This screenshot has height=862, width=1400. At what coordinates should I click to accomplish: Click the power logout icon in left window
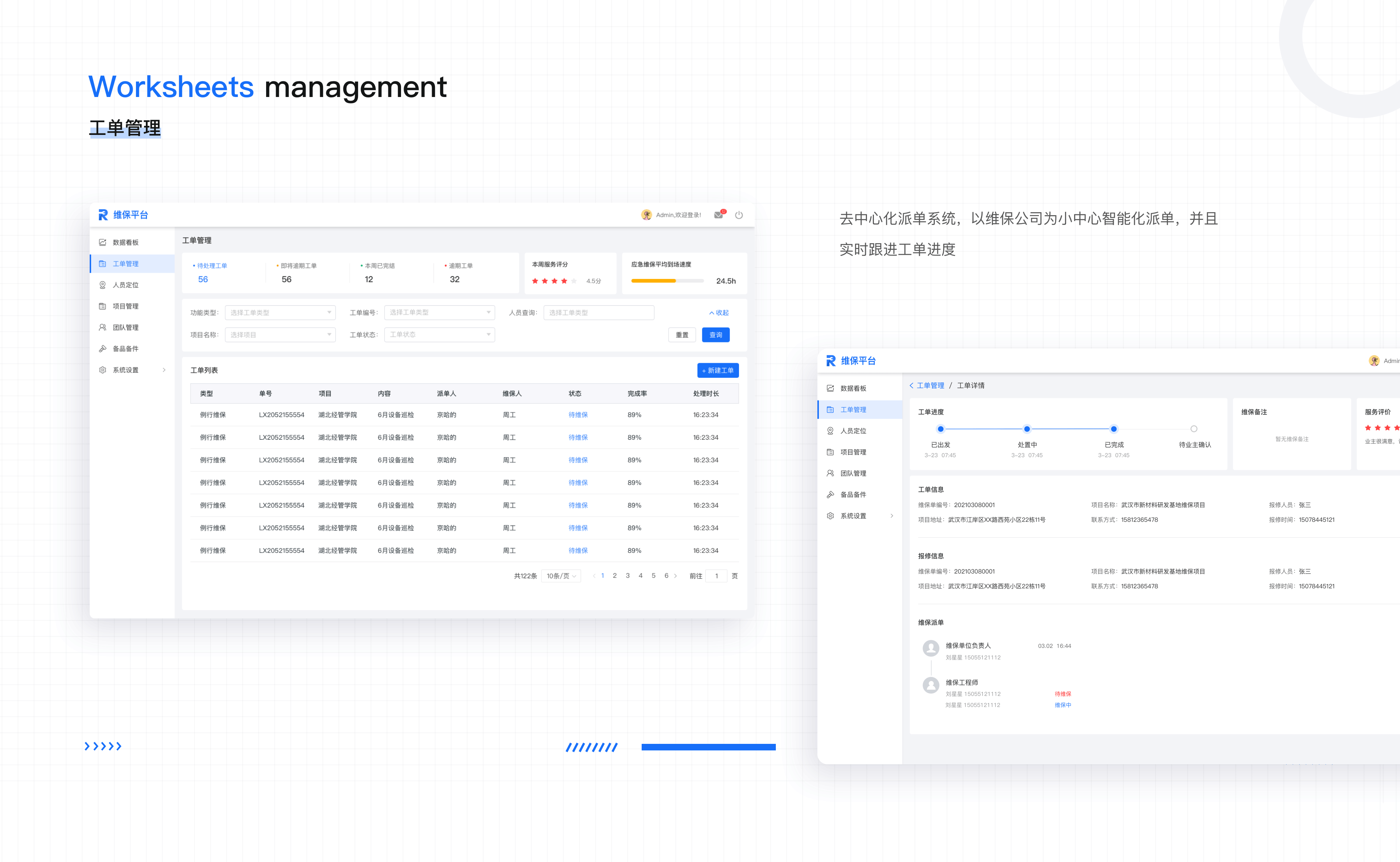point(739,215)
